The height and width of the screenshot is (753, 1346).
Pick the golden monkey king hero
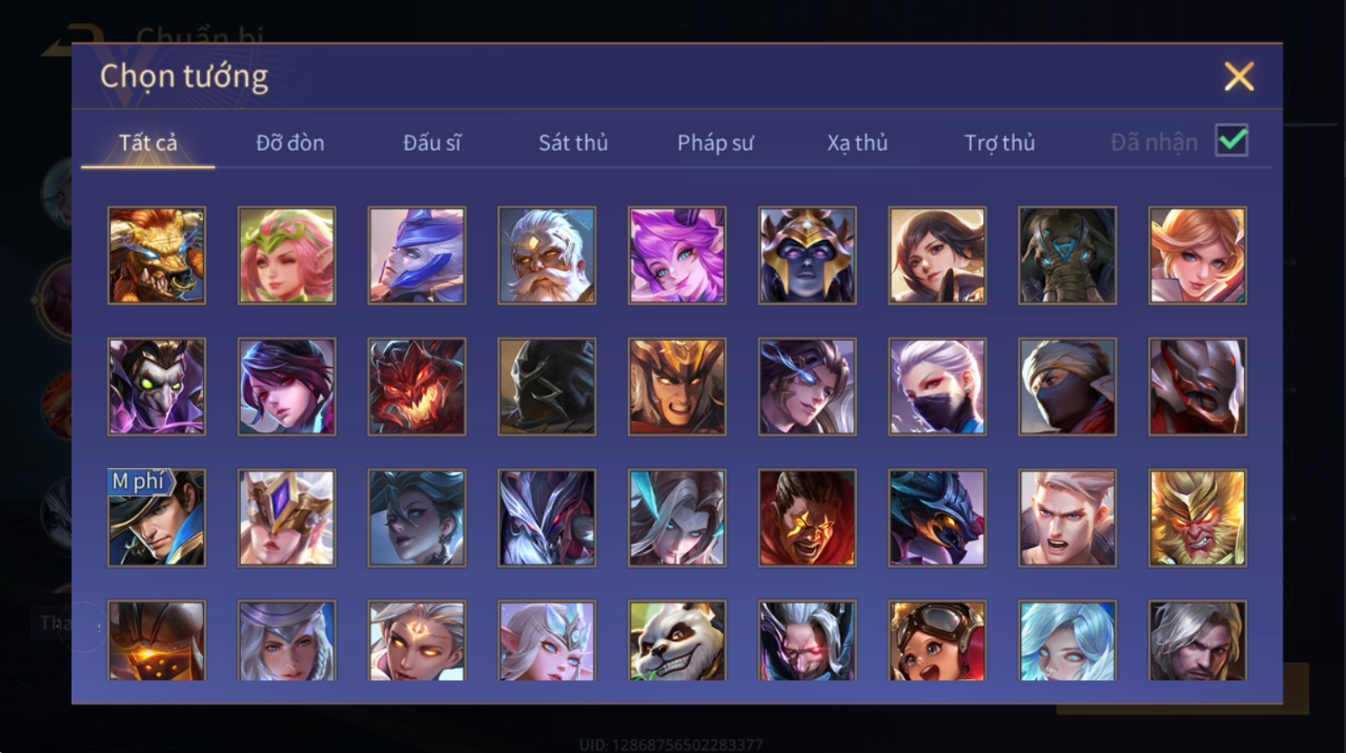coord(1197,518)
